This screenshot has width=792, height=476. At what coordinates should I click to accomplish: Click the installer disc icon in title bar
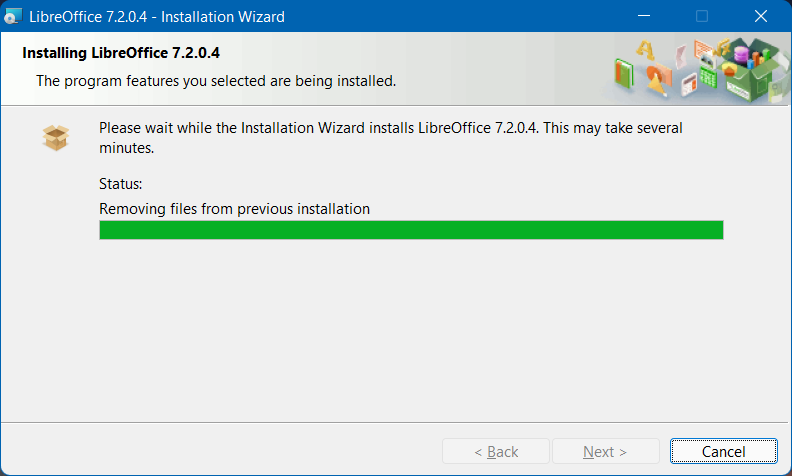coord(13,16)
